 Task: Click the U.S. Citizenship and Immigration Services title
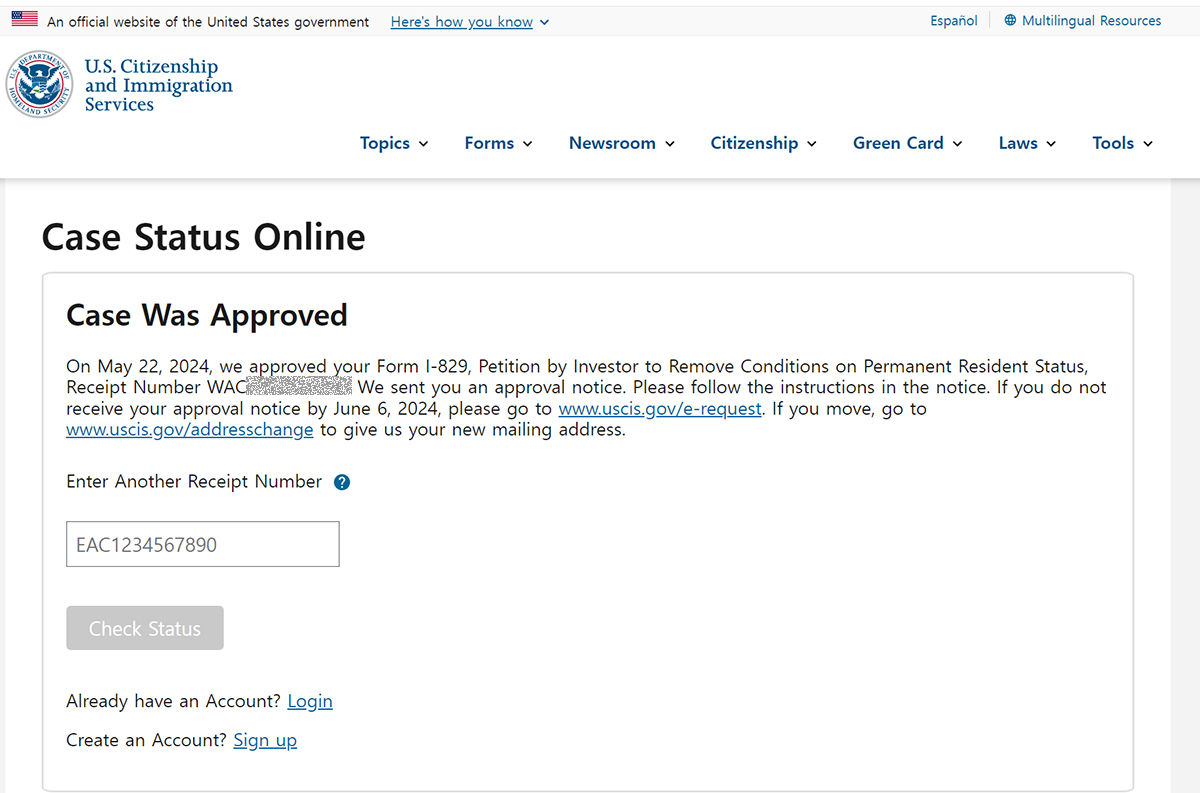[158, 85]
